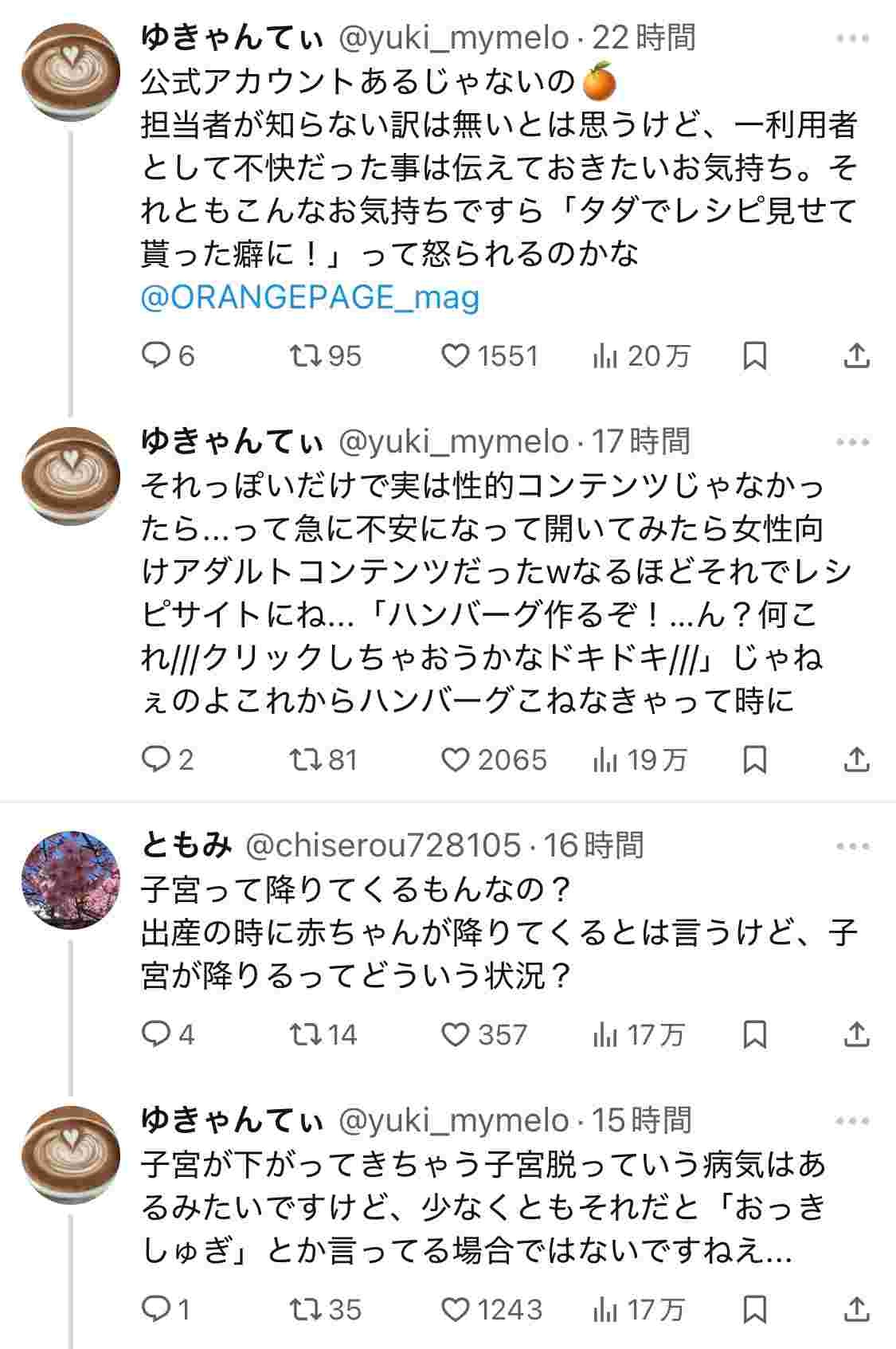Like ともみ's tweet with 357 likes
Screen dimensions: 896x1349
click(456, 1034)
